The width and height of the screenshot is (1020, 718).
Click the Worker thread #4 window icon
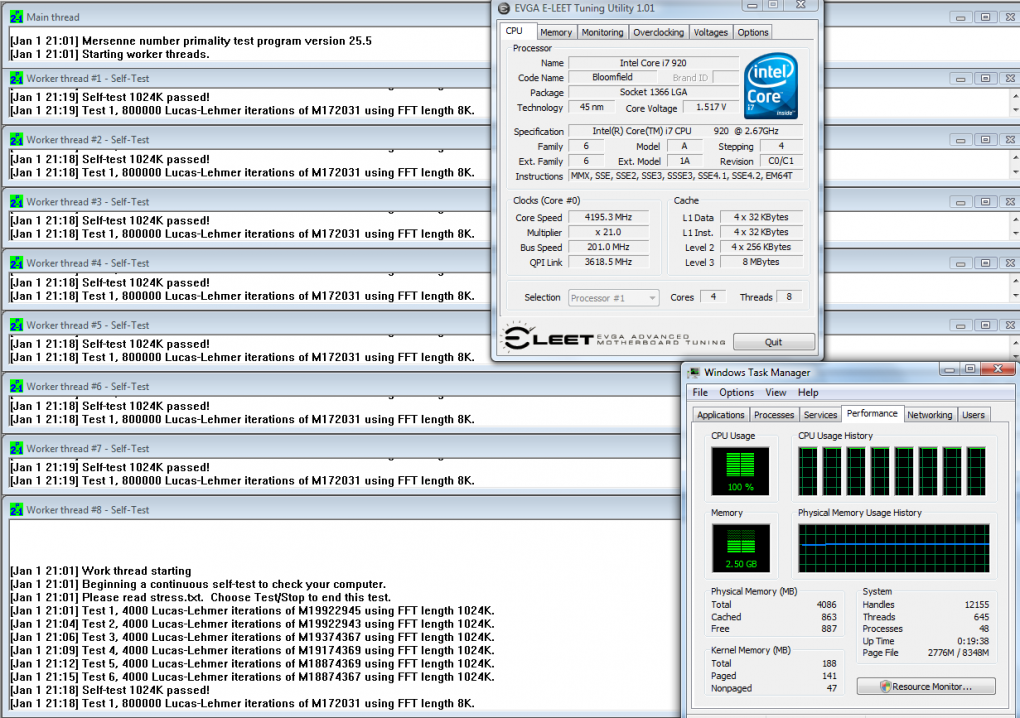point(16,263)
